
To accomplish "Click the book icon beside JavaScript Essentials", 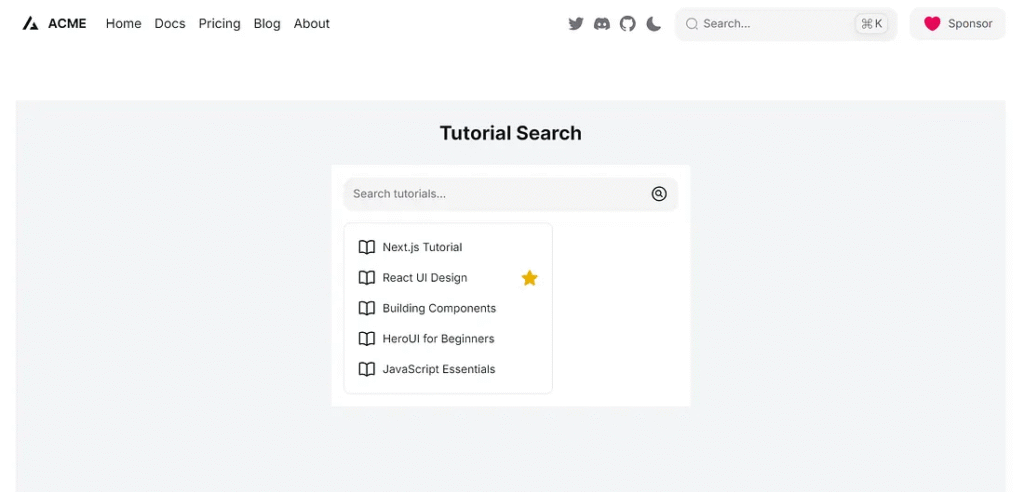I will coord(367,369).
